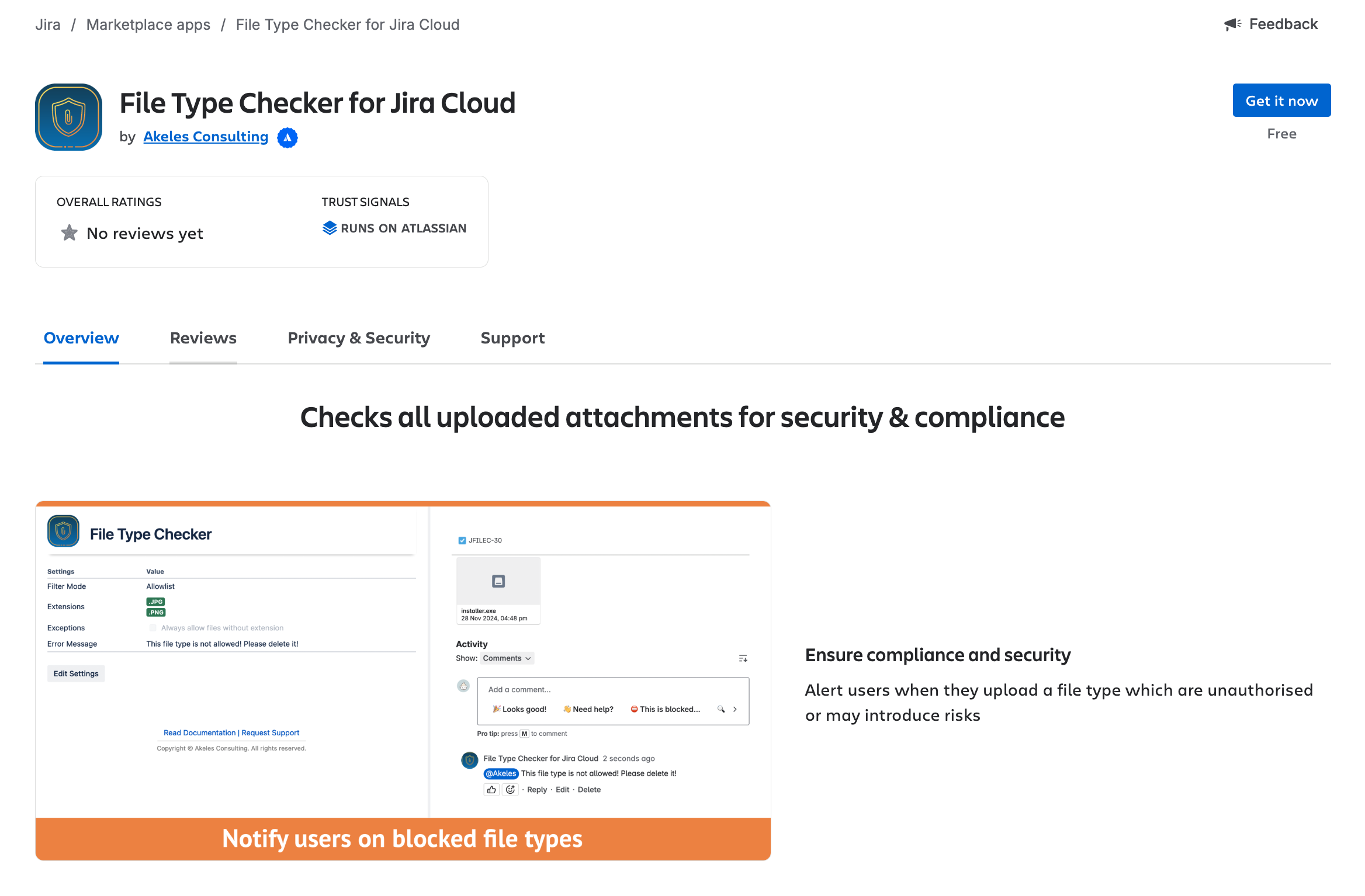
Task: Add emoji reaction to the Akeles comment
Action: (510, 789)
